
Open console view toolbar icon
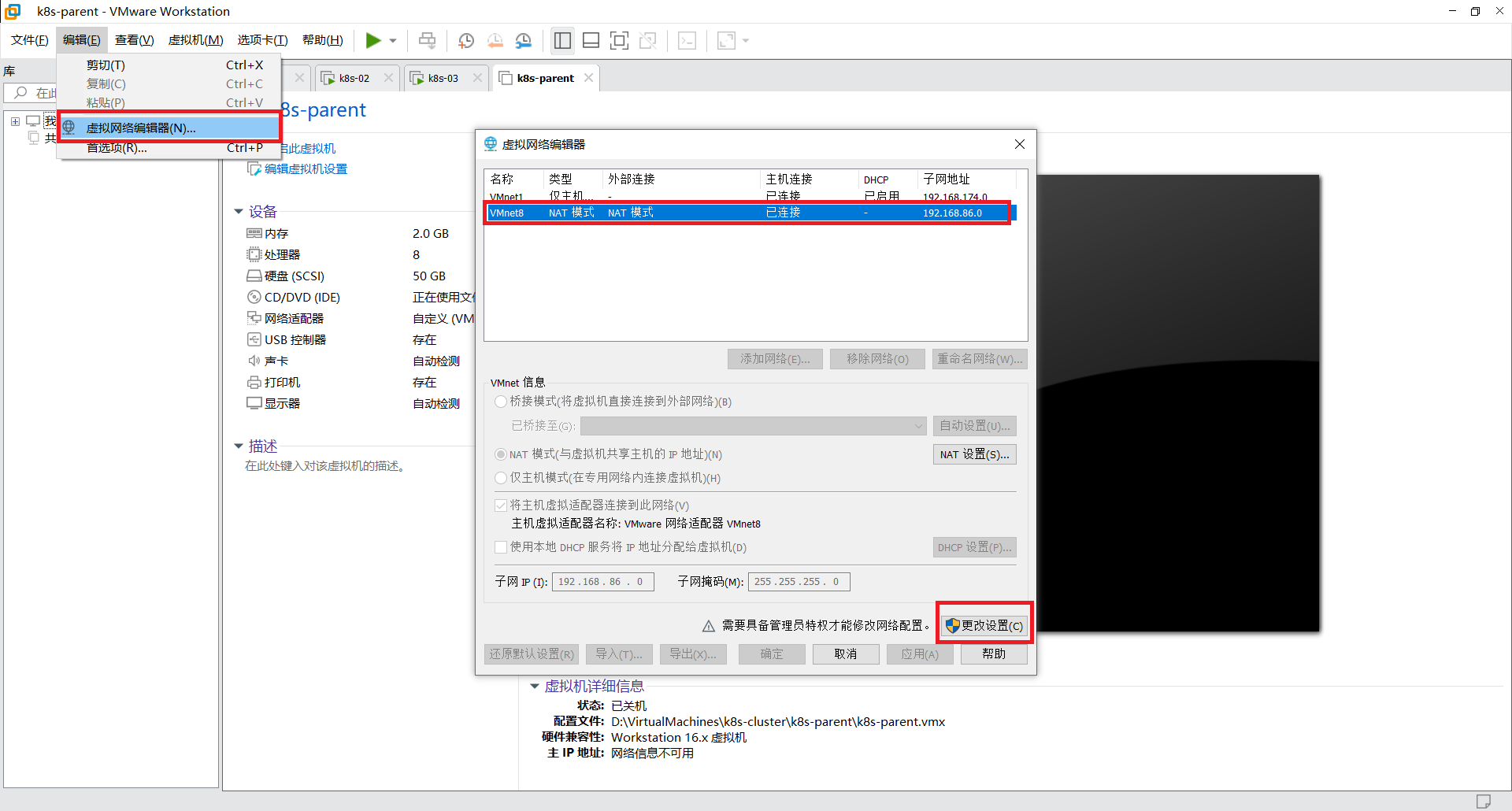(x=687, y=40)
